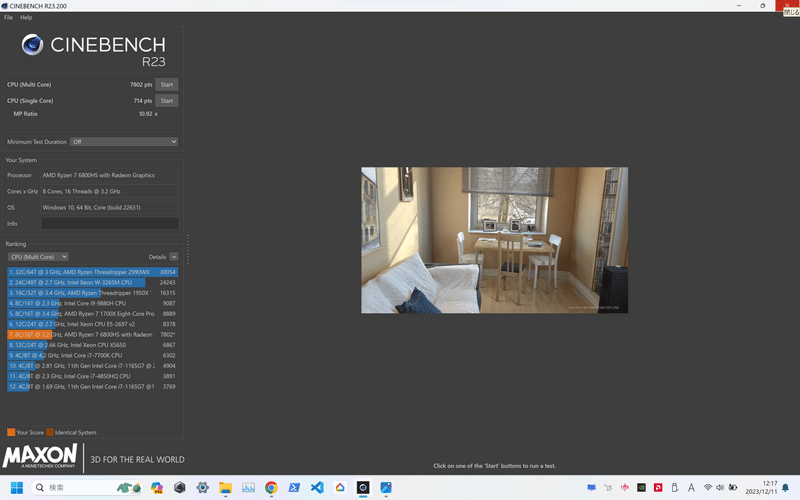Image resolution: width=800 pixels, height=500 pixels.
Task: Select highlighted ranking row AMD Ryzen 7 6800HS
Action: (x=92, y=335)
